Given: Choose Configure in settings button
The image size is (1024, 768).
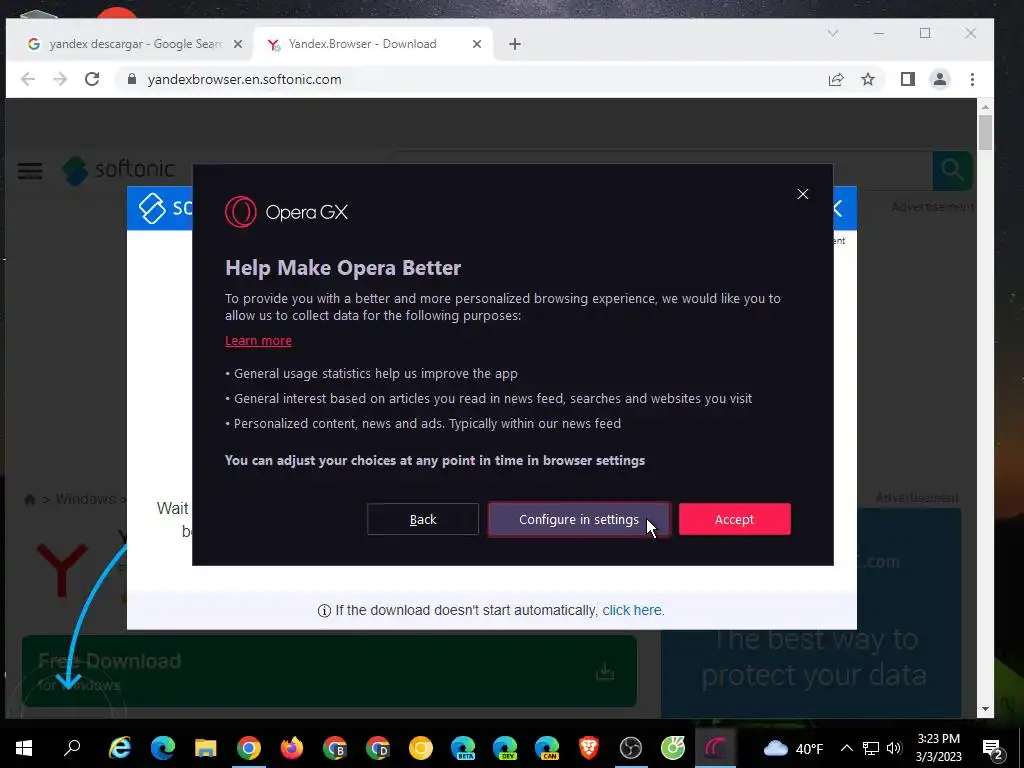Looking at the screenshot, I should [579, 519].
